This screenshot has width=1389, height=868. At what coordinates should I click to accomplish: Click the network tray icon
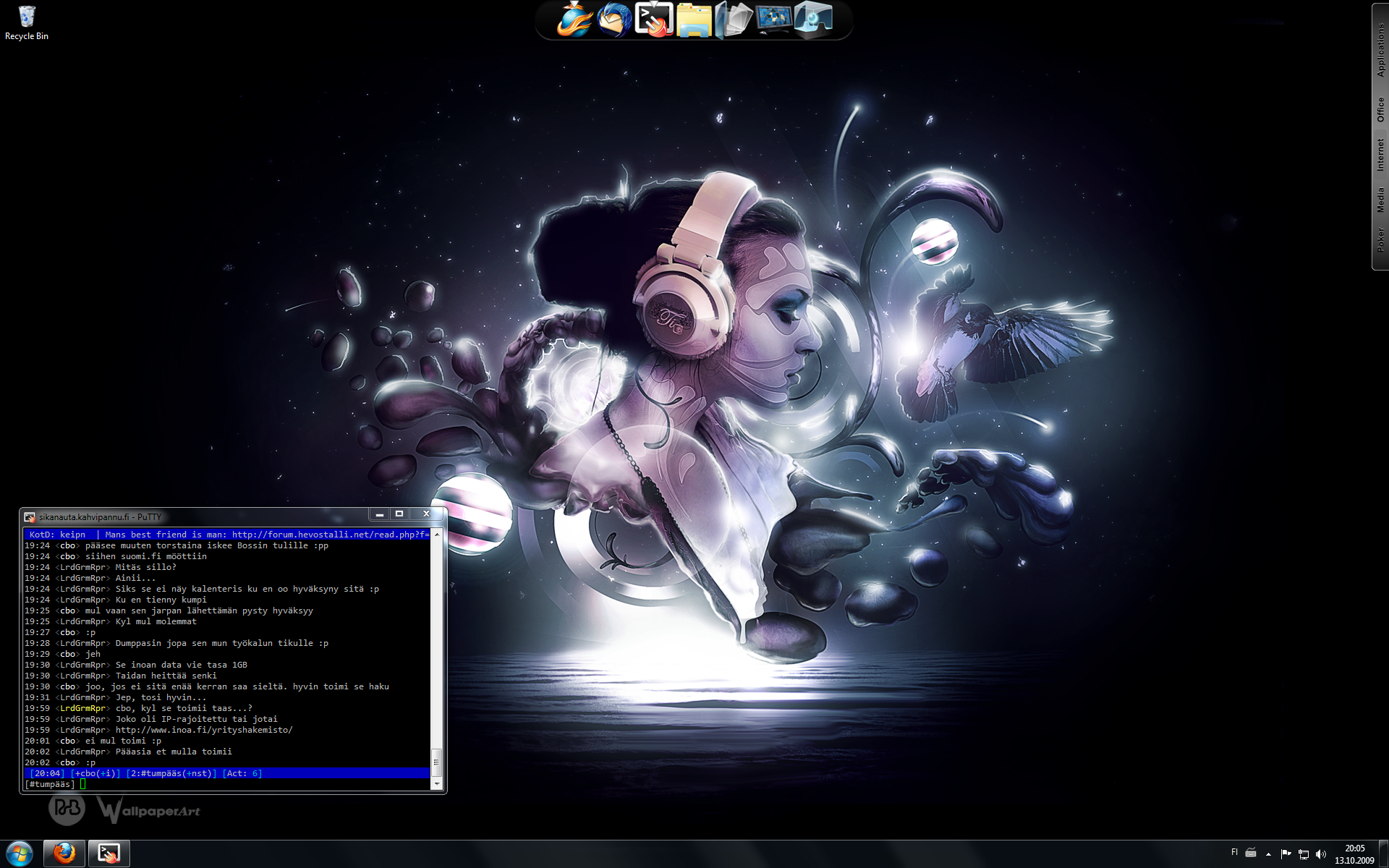[x=1304, y=854]
